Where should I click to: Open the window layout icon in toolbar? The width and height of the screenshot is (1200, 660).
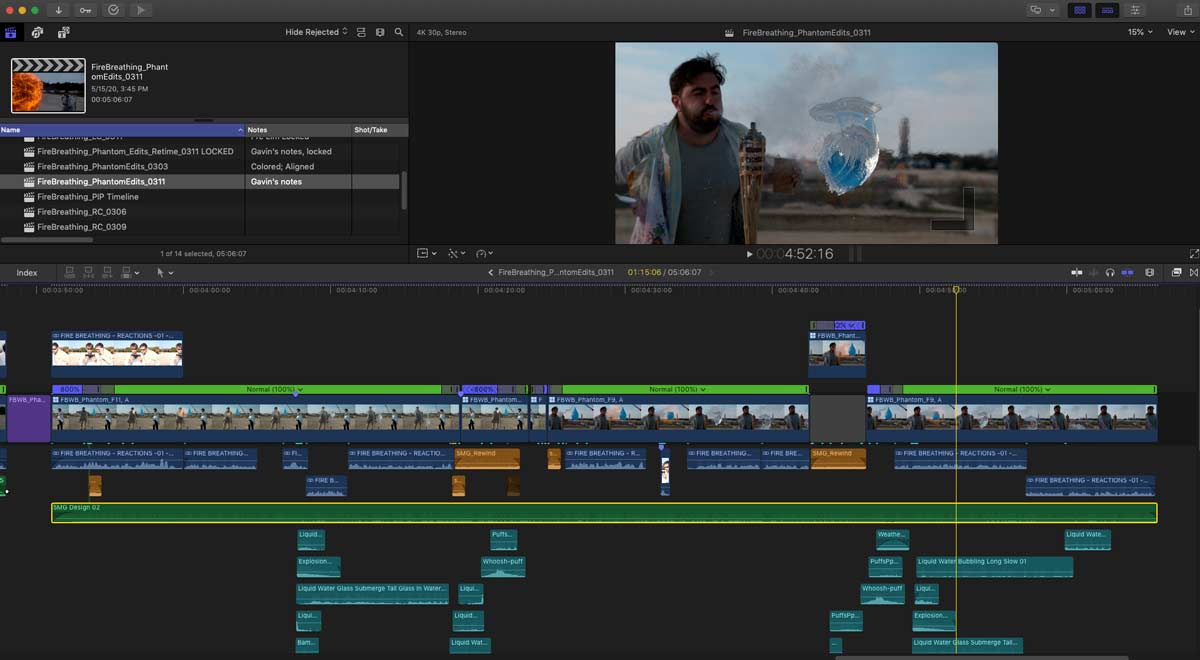point(1036,10)
